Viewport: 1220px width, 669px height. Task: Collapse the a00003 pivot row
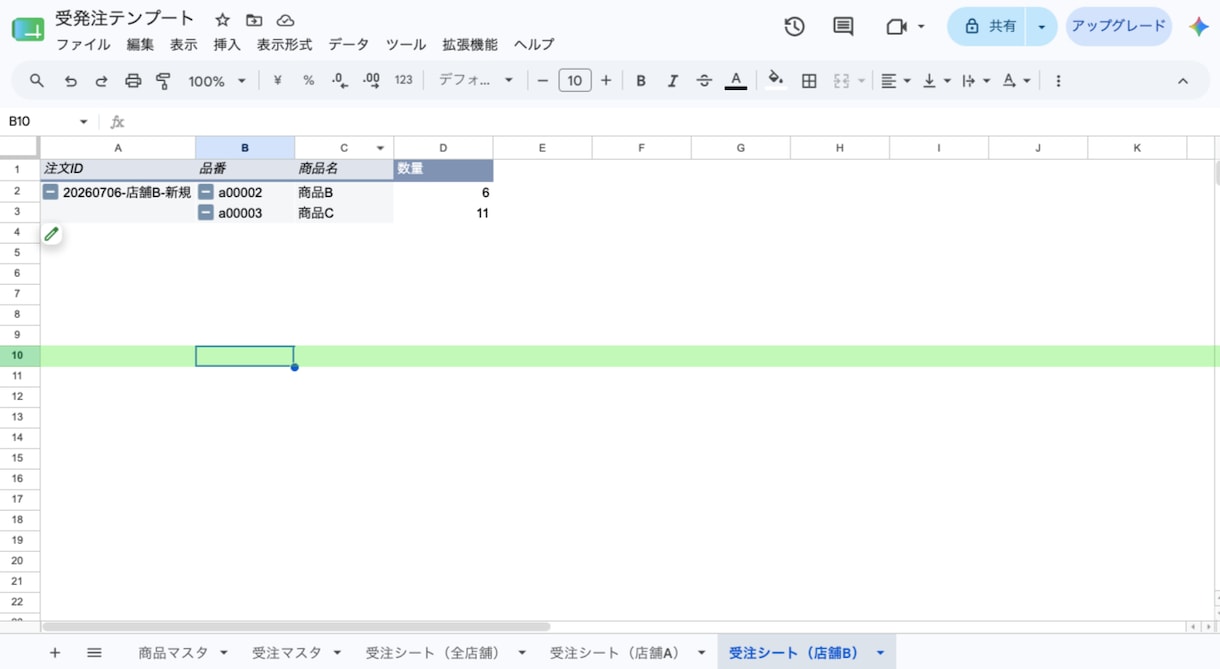point(206,213)
